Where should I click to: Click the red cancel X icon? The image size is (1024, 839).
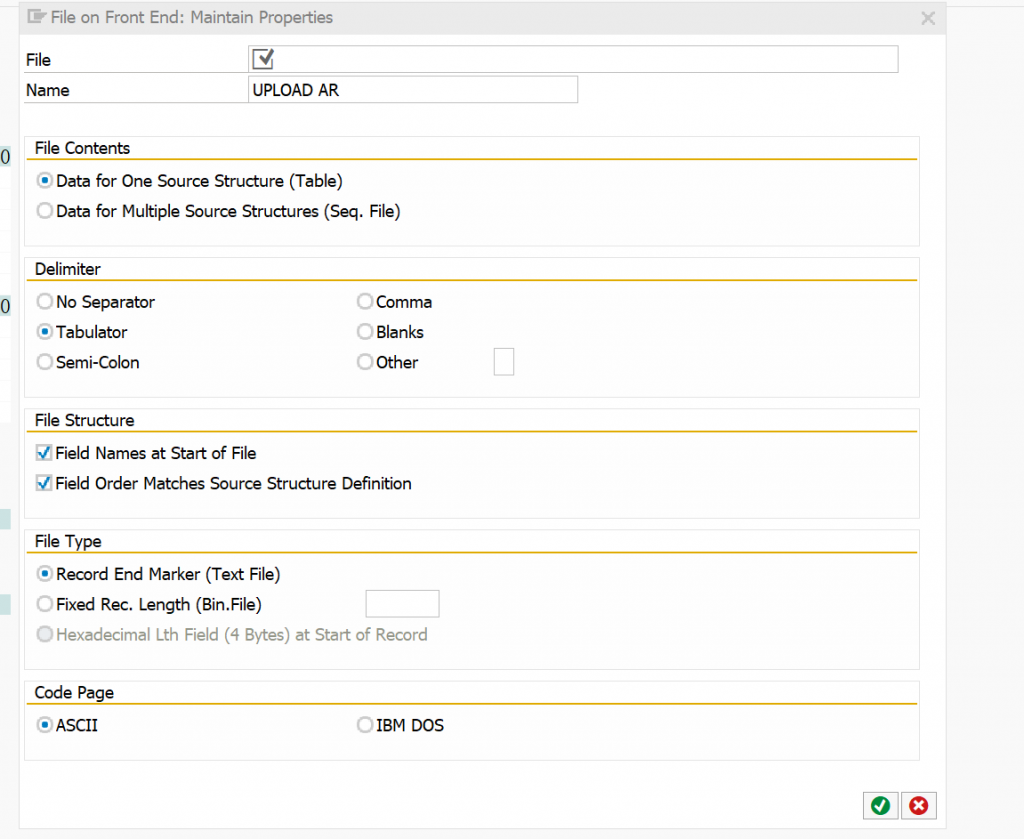coord(918,806)
